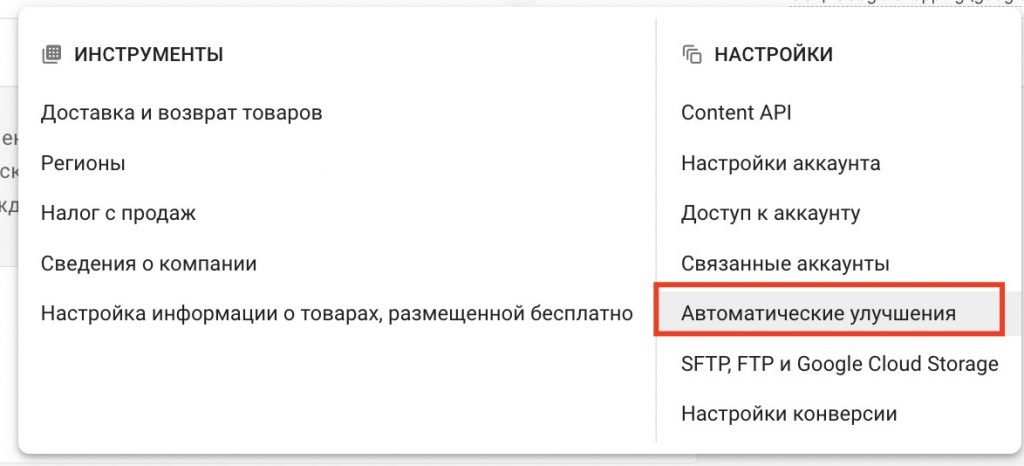Click the Настройки stacked-squares icon
The height and width of the screenshot is (466, 1024).
[692, 54]
